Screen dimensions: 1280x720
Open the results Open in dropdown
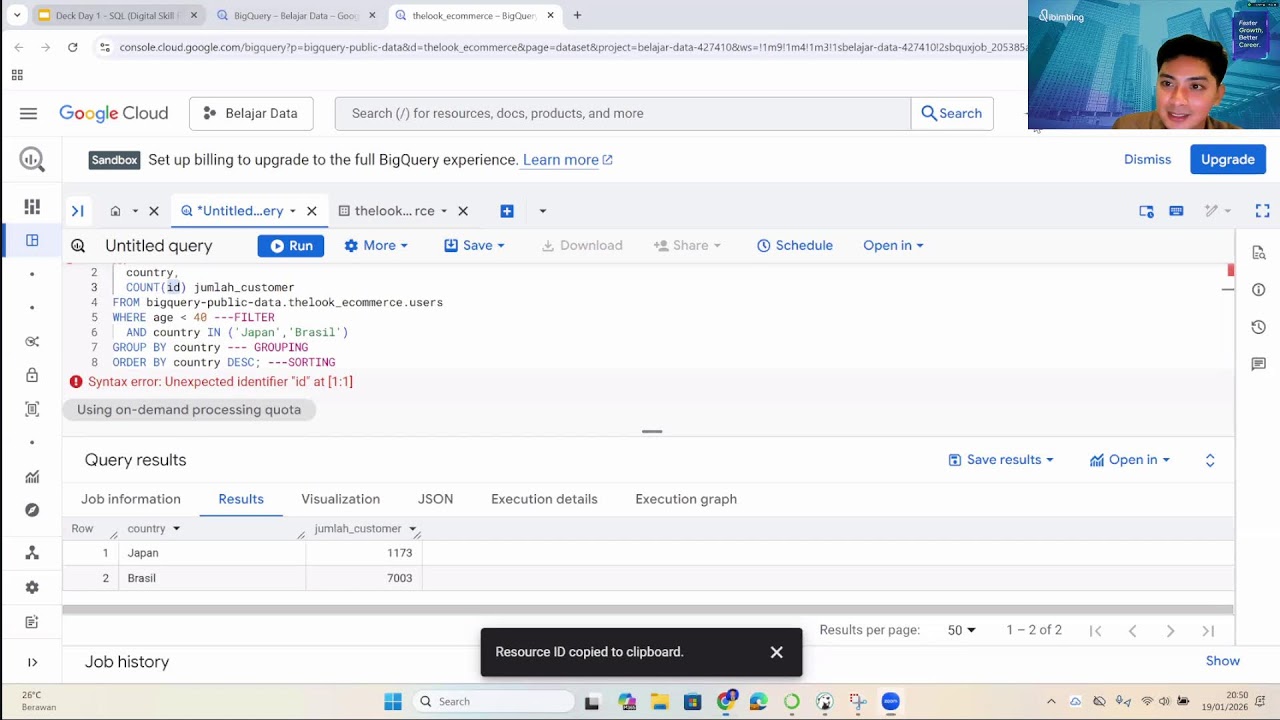(x=1130, y=460)
